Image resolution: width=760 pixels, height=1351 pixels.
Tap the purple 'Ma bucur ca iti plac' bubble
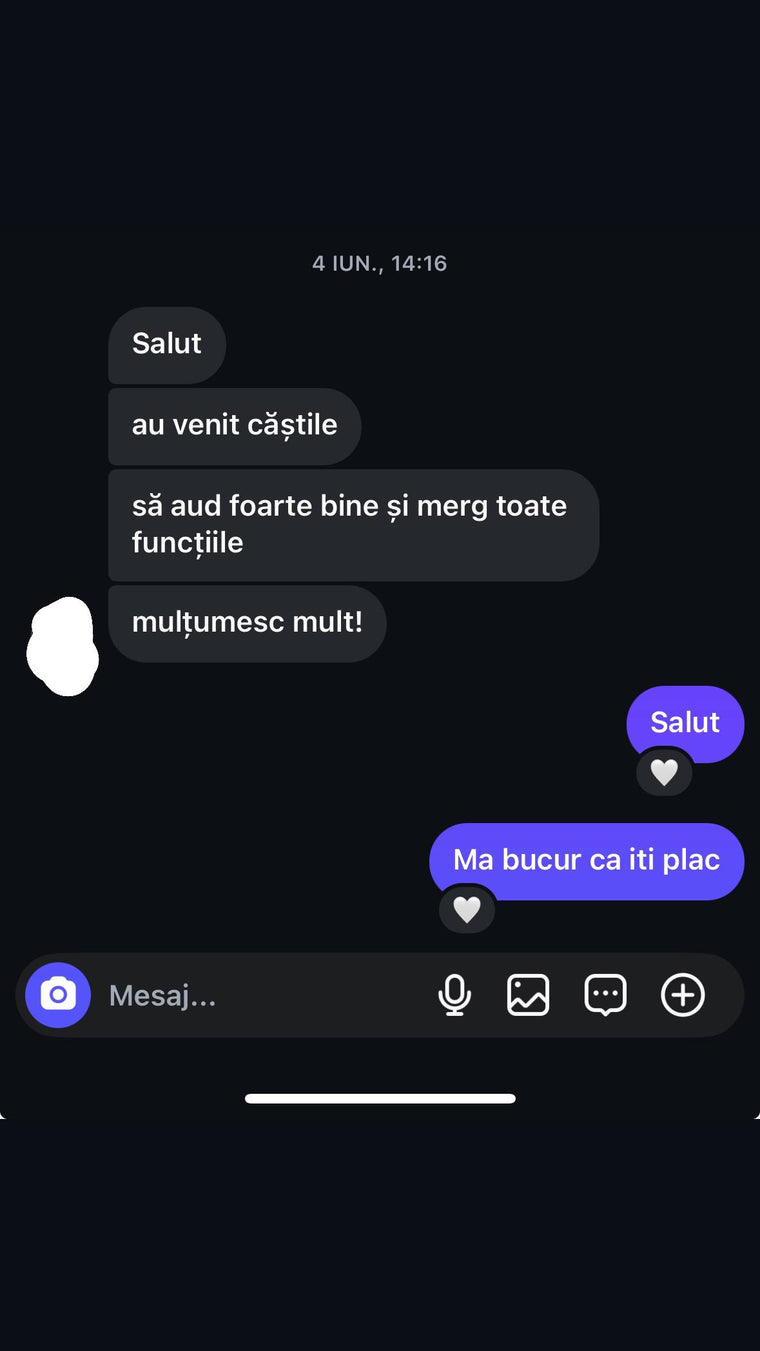tap(586, 861)
